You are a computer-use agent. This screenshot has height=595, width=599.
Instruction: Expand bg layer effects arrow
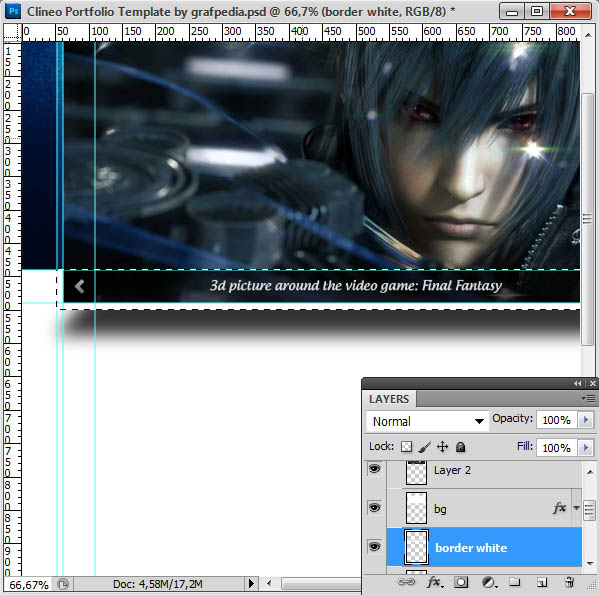576,508
